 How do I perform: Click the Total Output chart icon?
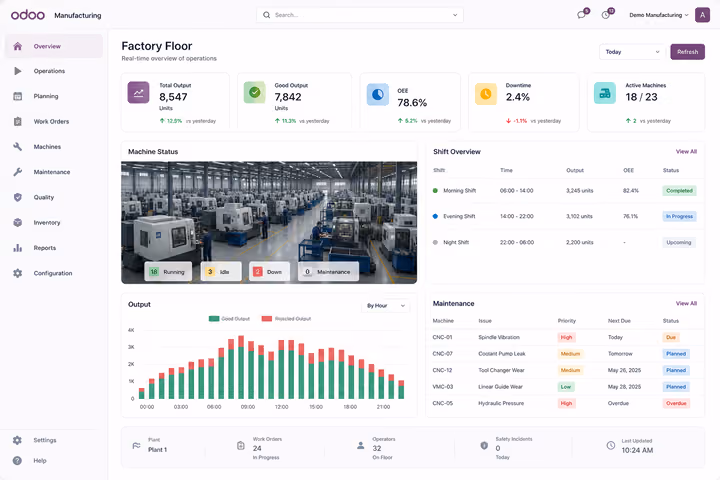click(x=138, y=92)
